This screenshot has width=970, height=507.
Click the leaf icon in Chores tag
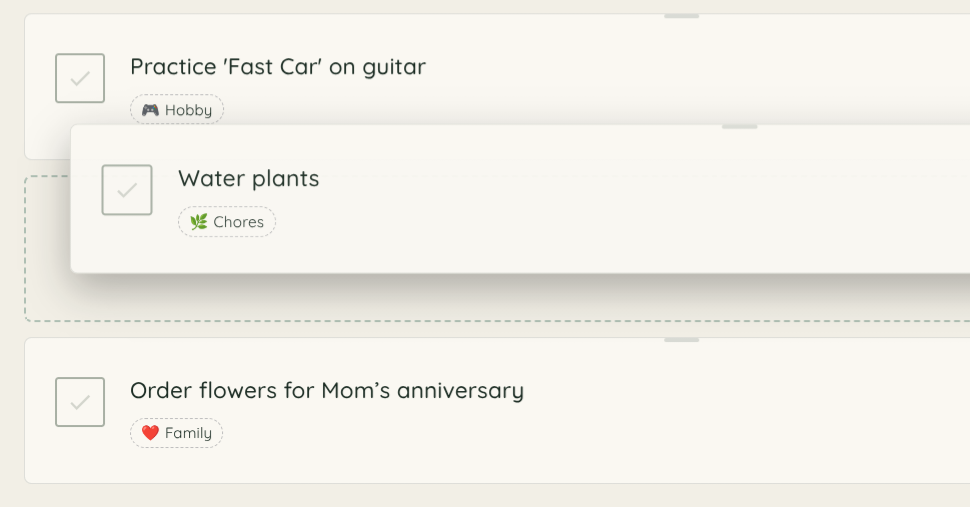(x=198, y=222)
